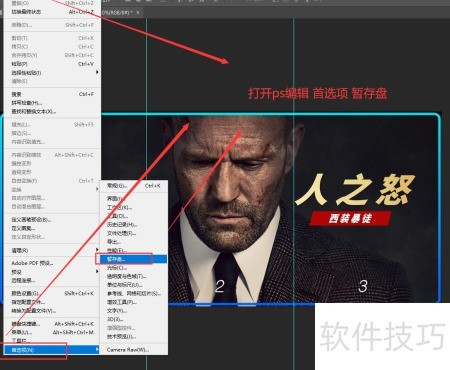This screenshot has width=450, height=370.
Task: Choose 粘贴 paste menu item
Action: tap(52, 64)
